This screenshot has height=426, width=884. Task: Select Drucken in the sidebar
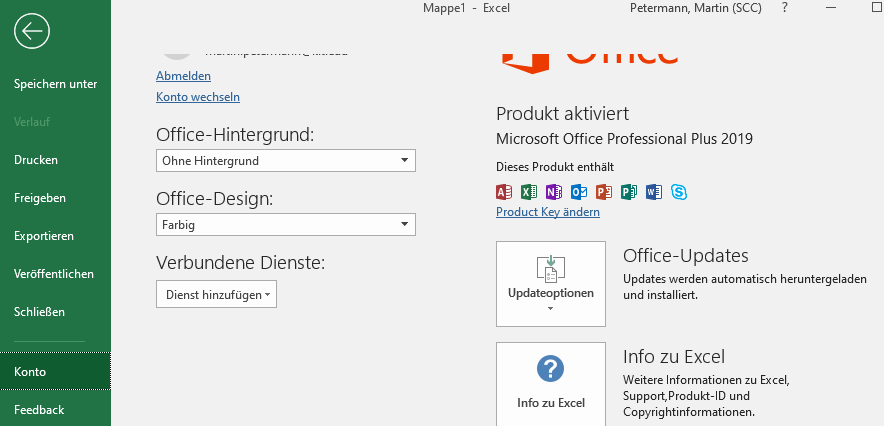pyautogui.click(x=55, y=160)
